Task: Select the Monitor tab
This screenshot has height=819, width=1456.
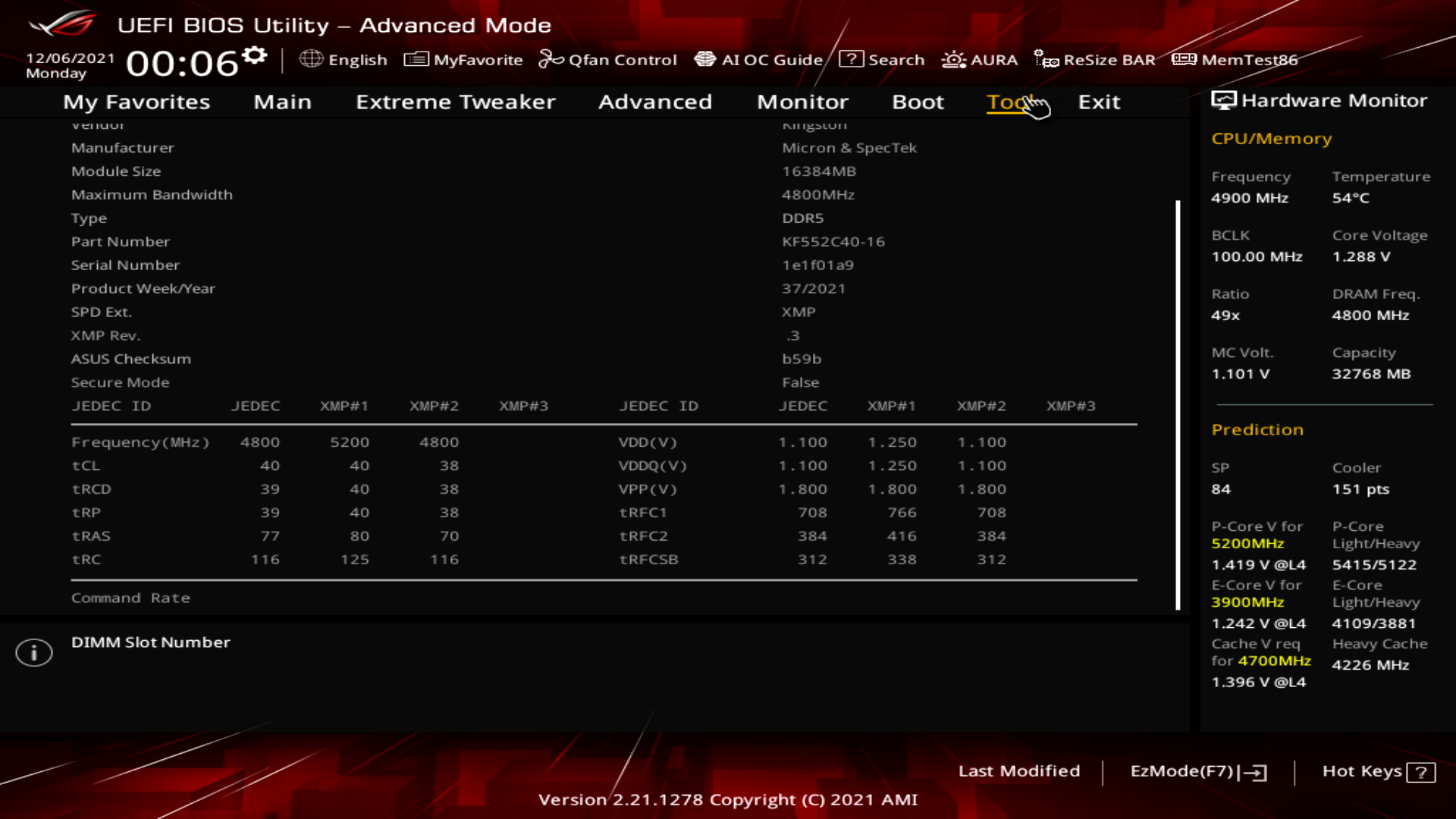Action: point(802,102)
